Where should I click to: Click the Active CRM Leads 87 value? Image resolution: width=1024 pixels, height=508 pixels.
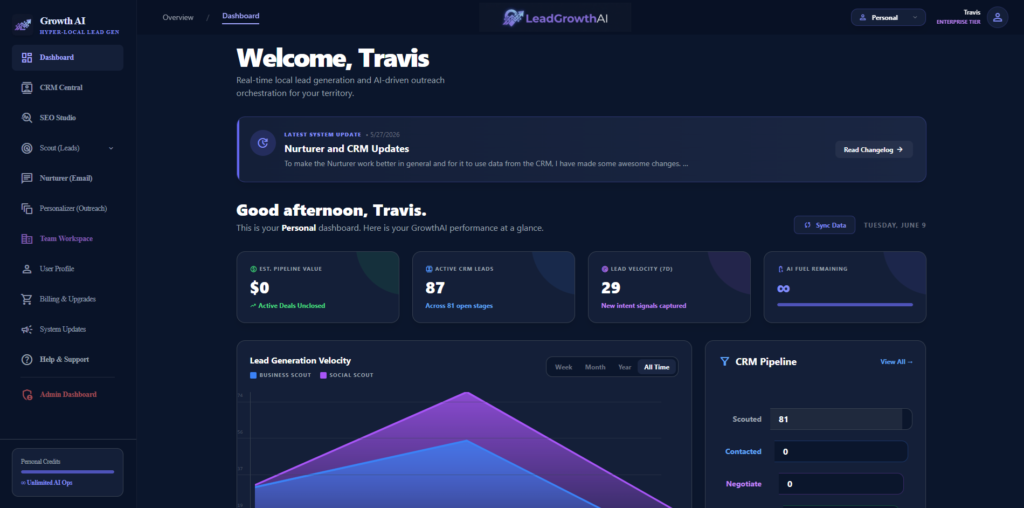435,288
